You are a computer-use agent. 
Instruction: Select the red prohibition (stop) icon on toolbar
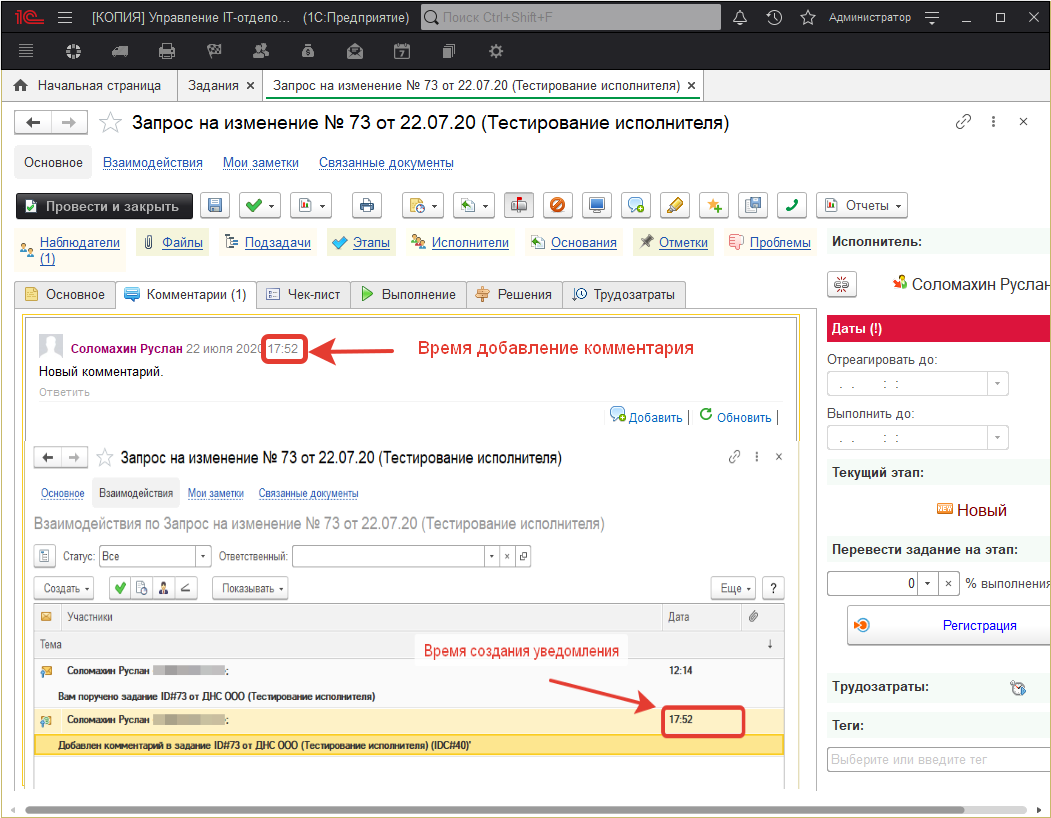point(558,205)
